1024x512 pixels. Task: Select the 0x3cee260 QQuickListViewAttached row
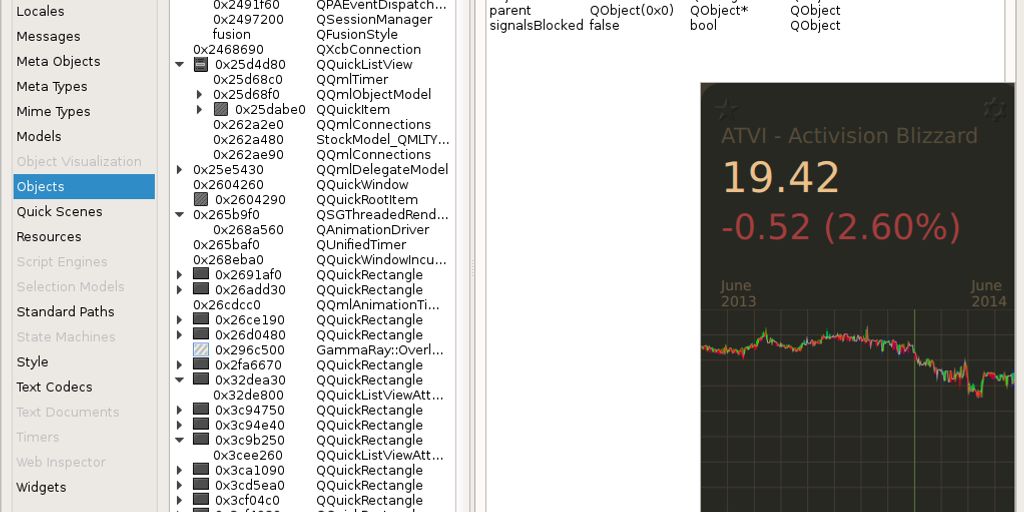[x=312, y=455]
